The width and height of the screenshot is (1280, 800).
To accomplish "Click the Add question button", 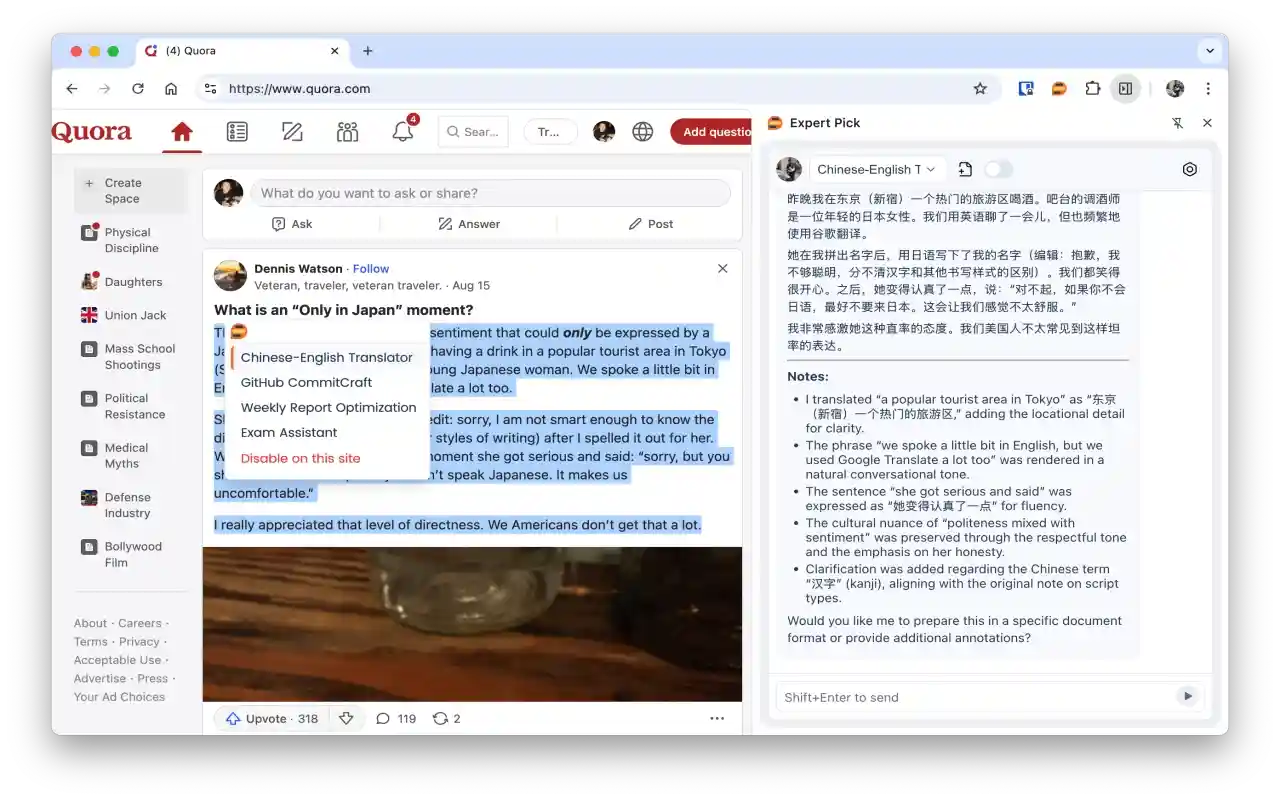I will point(712,132).
